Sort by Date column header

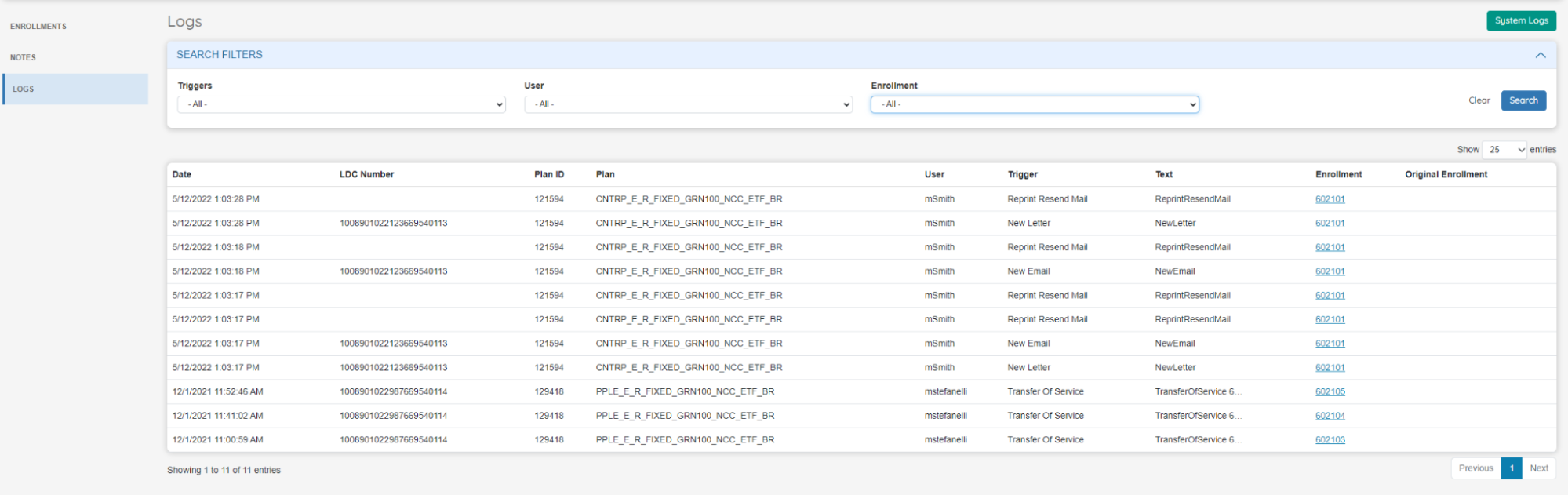tap(182, 175)
